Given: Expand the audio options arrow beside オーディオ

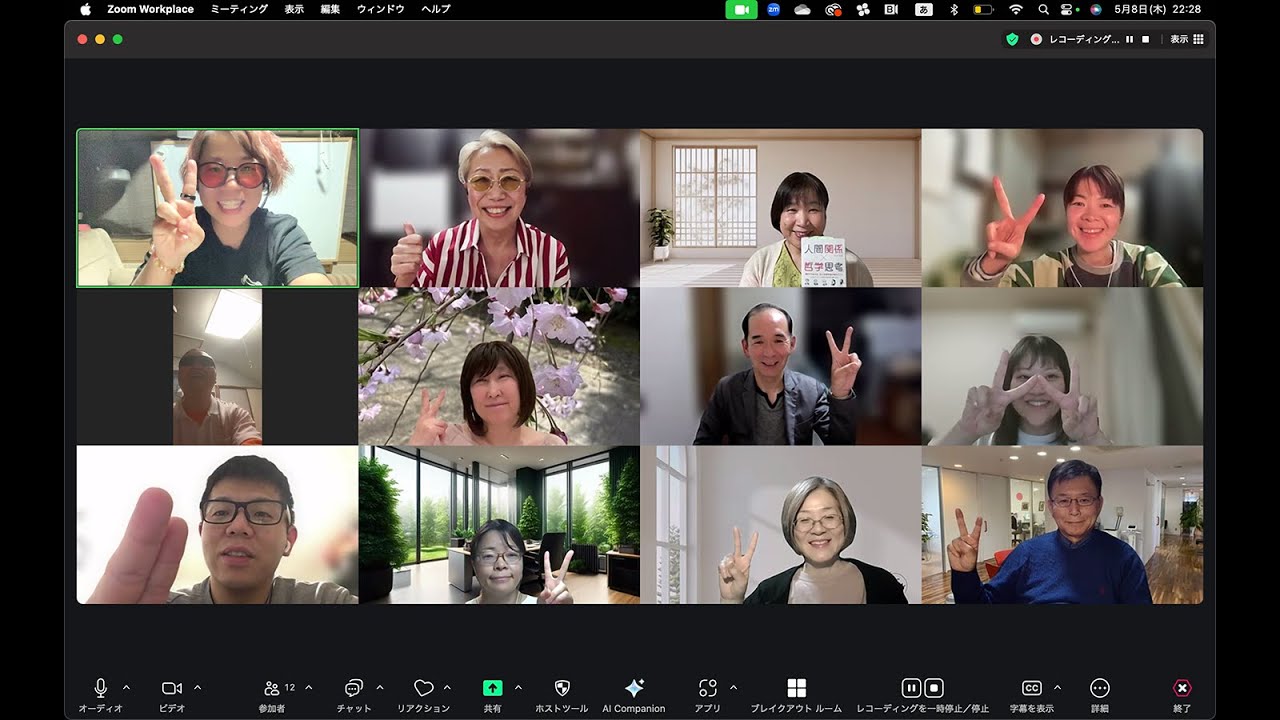Looking at the screenshot, I should (126, 687).
